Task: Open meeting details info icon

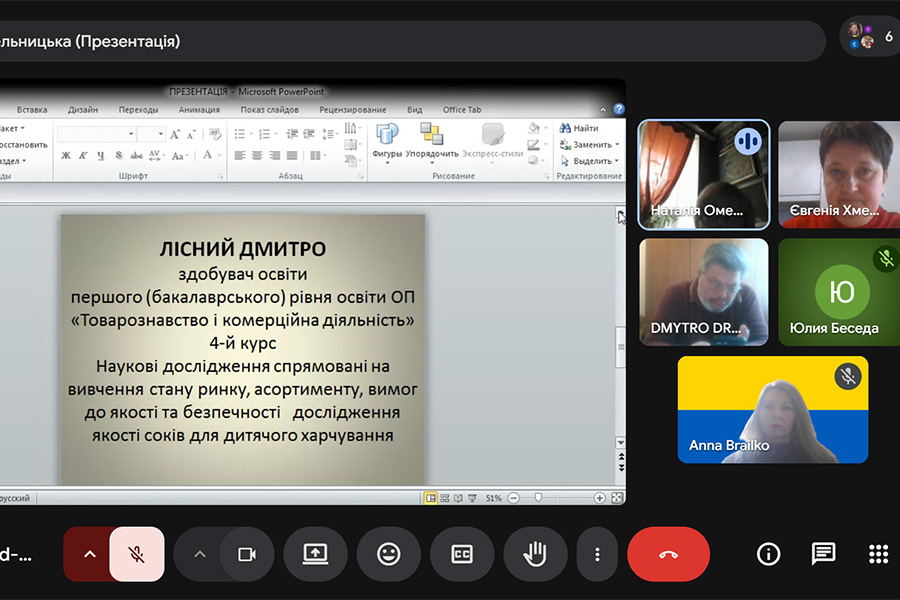Action: [x=768, y=554]
